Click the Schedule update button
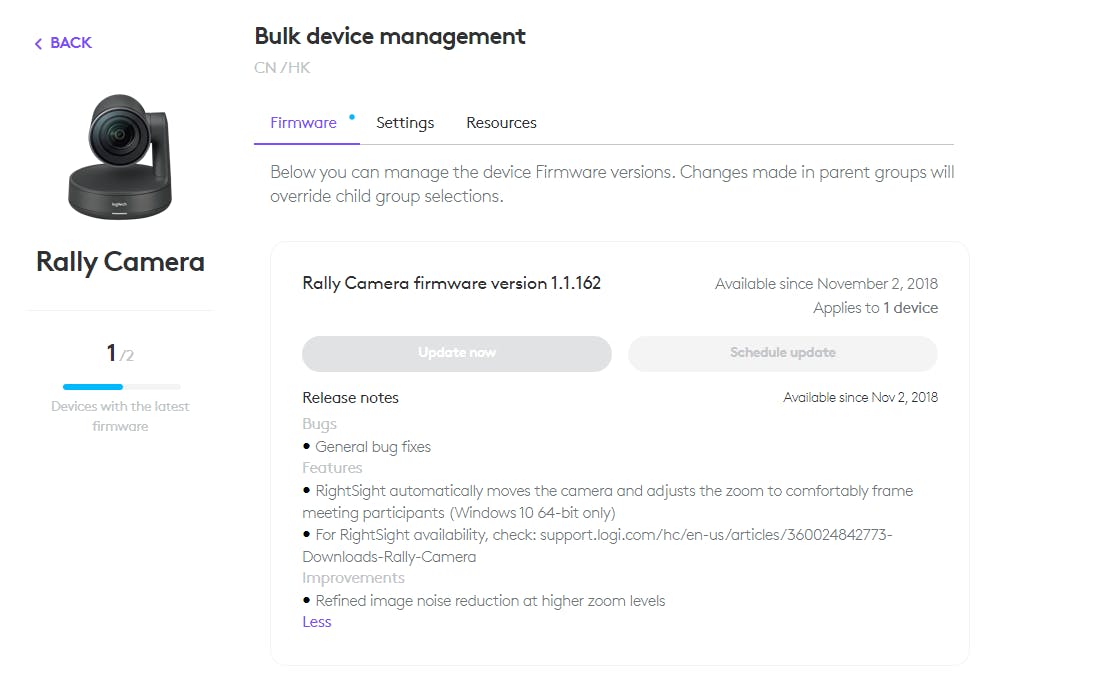This screenshot has height=699, width=1098. click(782, 353)
